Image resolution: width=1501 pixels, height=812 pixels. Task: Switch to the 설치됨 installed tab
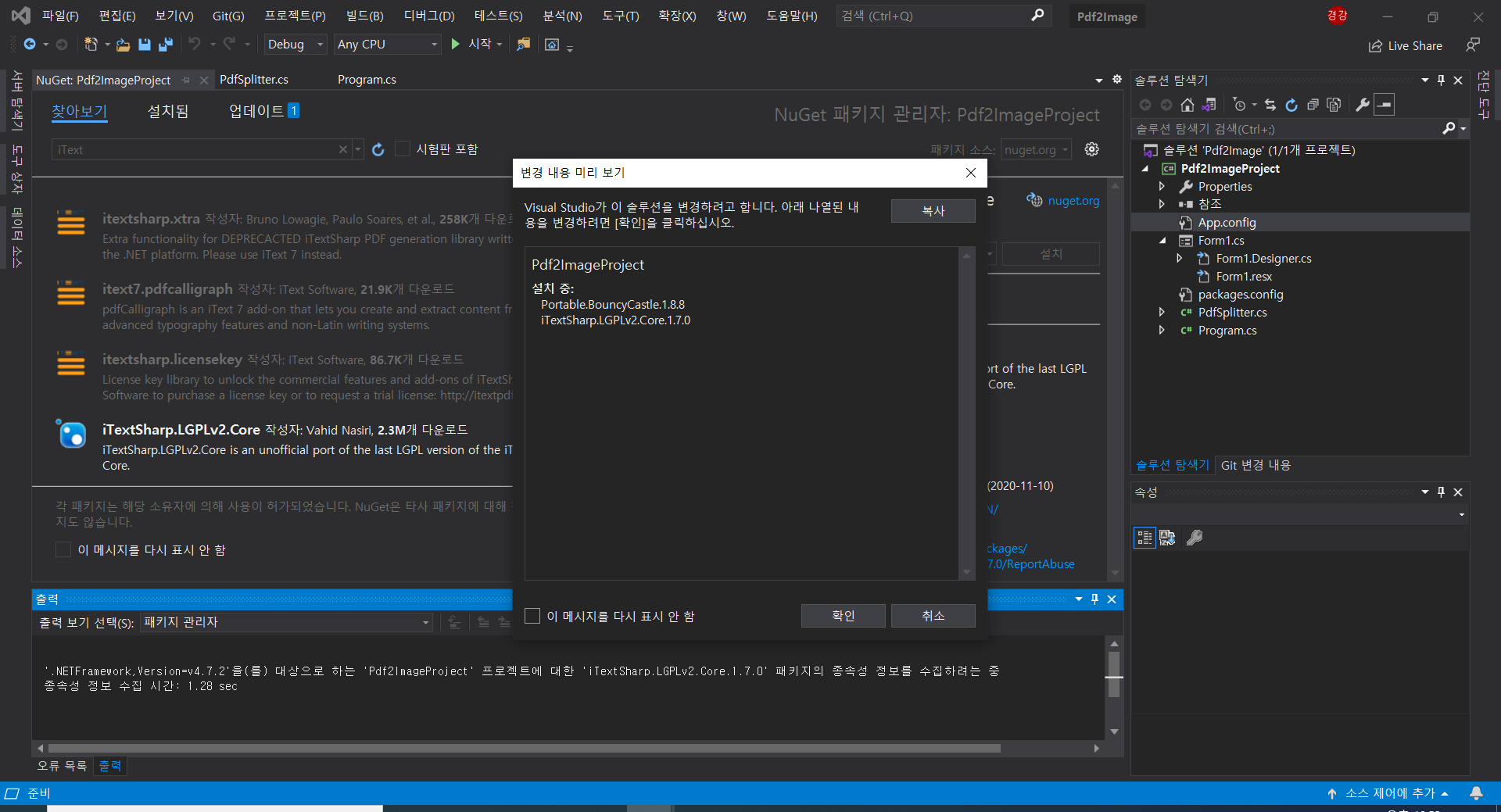tap(168, 112)
